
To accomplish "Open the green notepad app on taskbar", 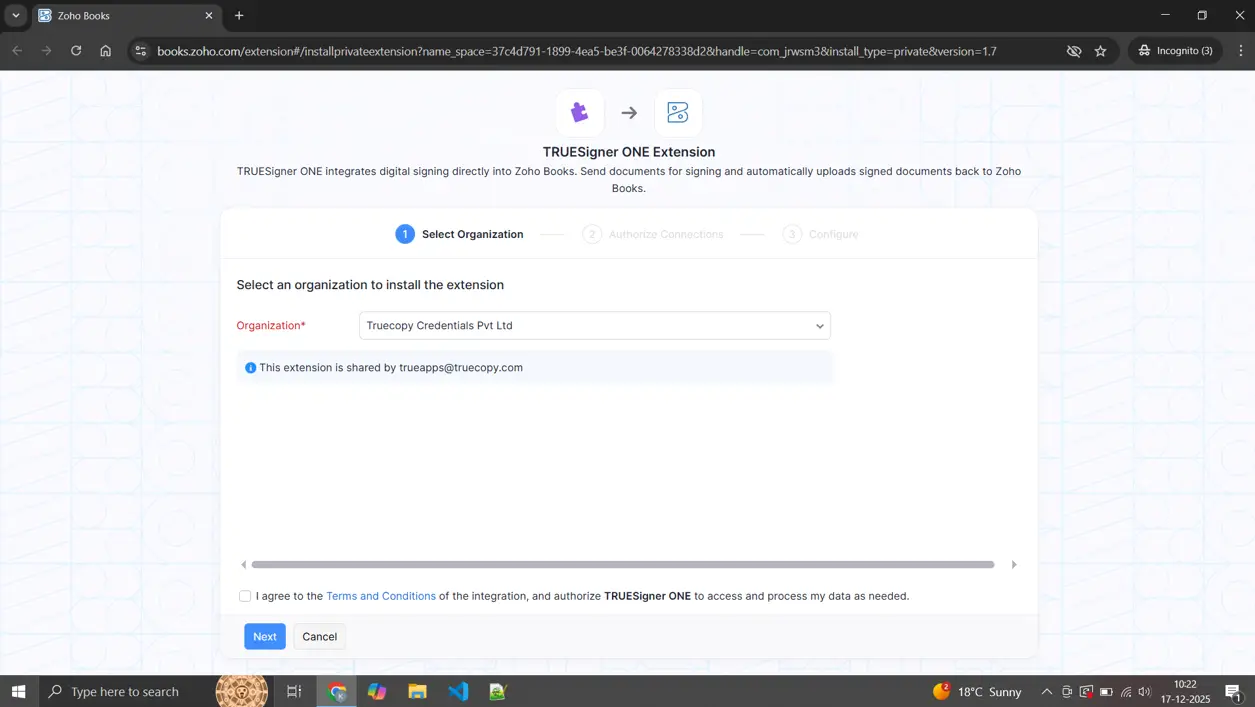I will coord(498,691).
